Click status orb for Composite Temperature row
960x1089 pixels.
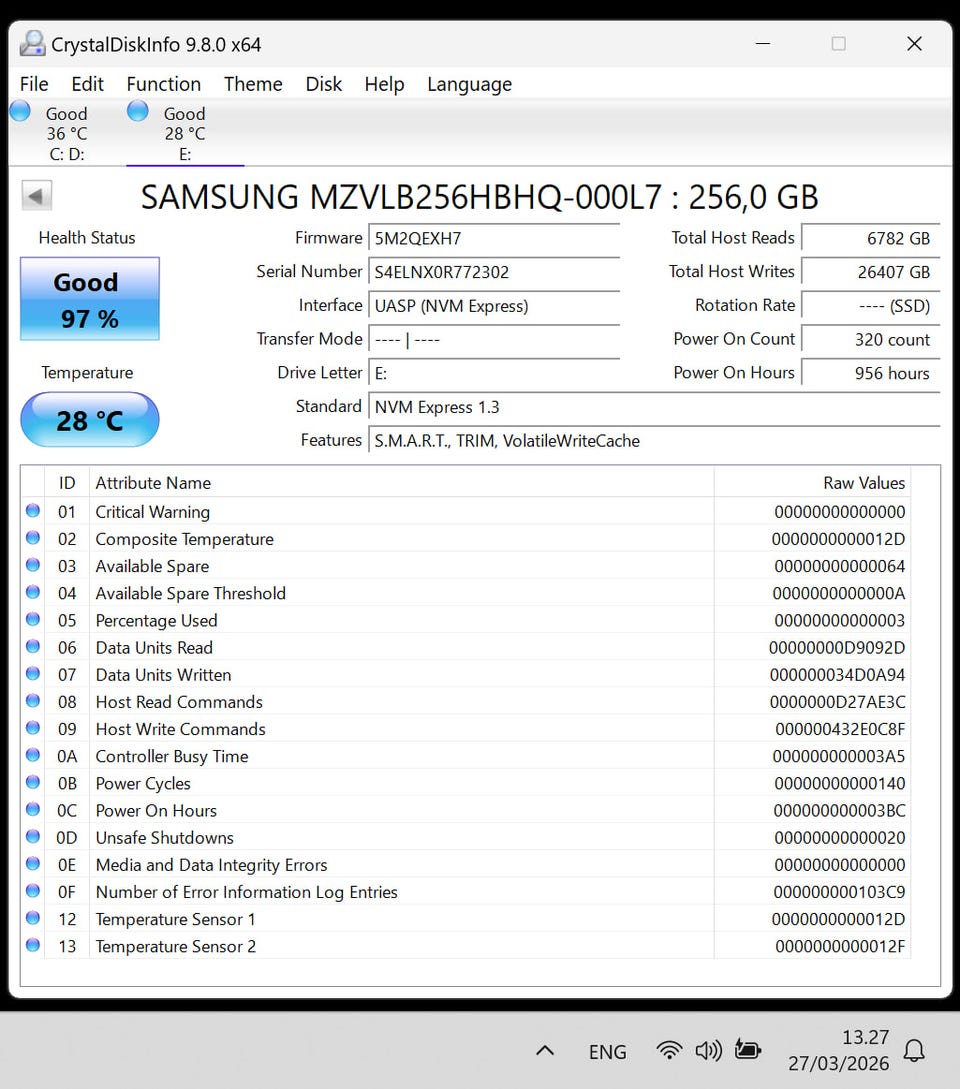click(33, 538)
